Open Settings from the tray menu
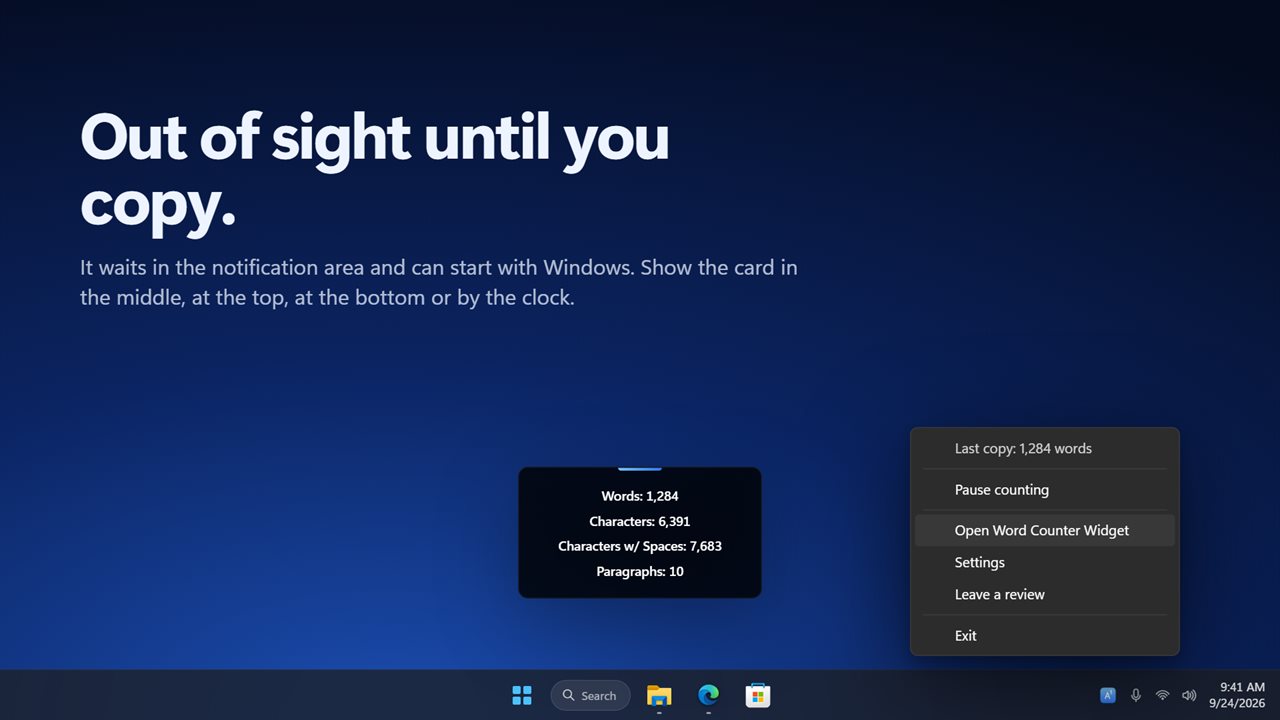 1045,562
